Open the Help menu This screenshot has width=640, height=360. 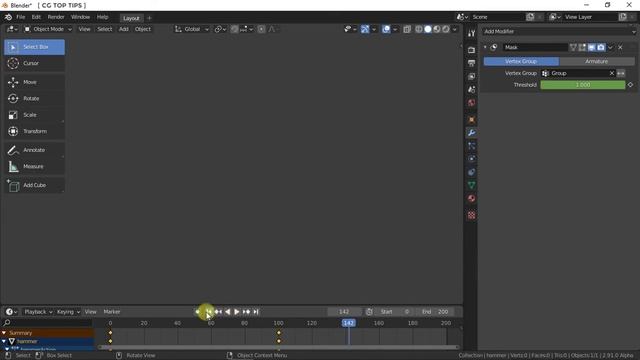point(102,17)
